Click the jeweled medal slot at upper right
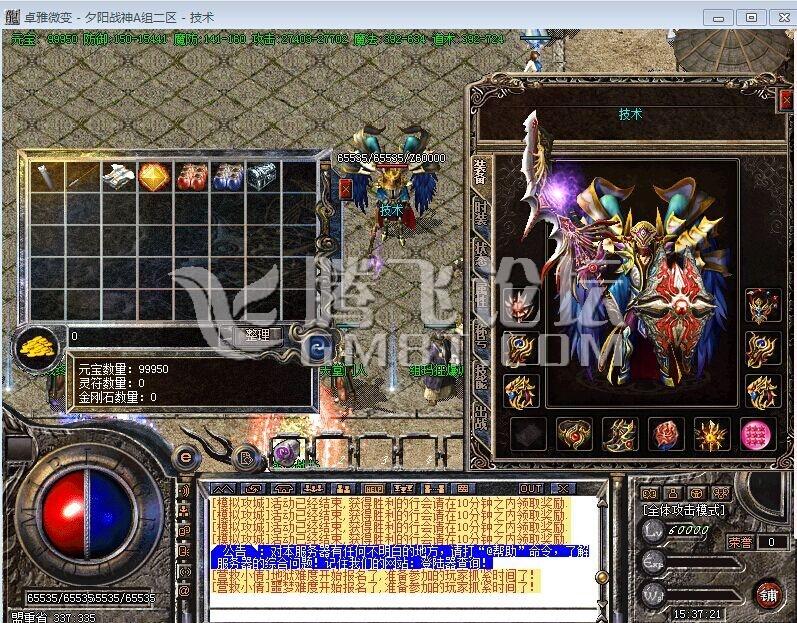The width and height of the screenshot is (797, 623). (763, 306)
